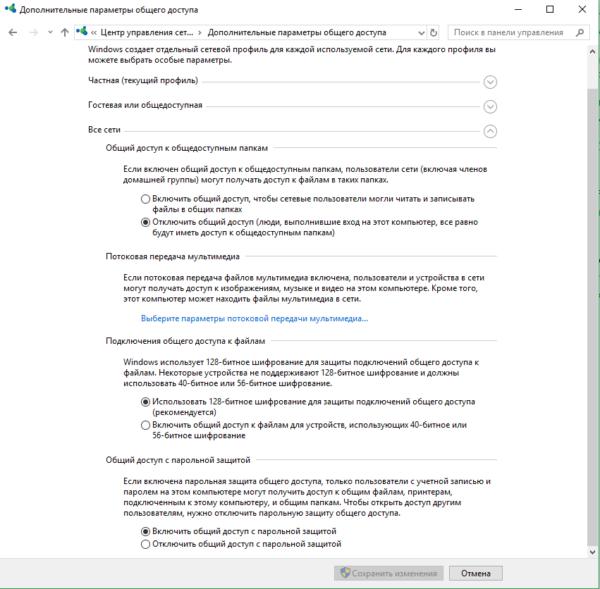
Task: Go back with the left arrow
Action: [x=13, y=33]
